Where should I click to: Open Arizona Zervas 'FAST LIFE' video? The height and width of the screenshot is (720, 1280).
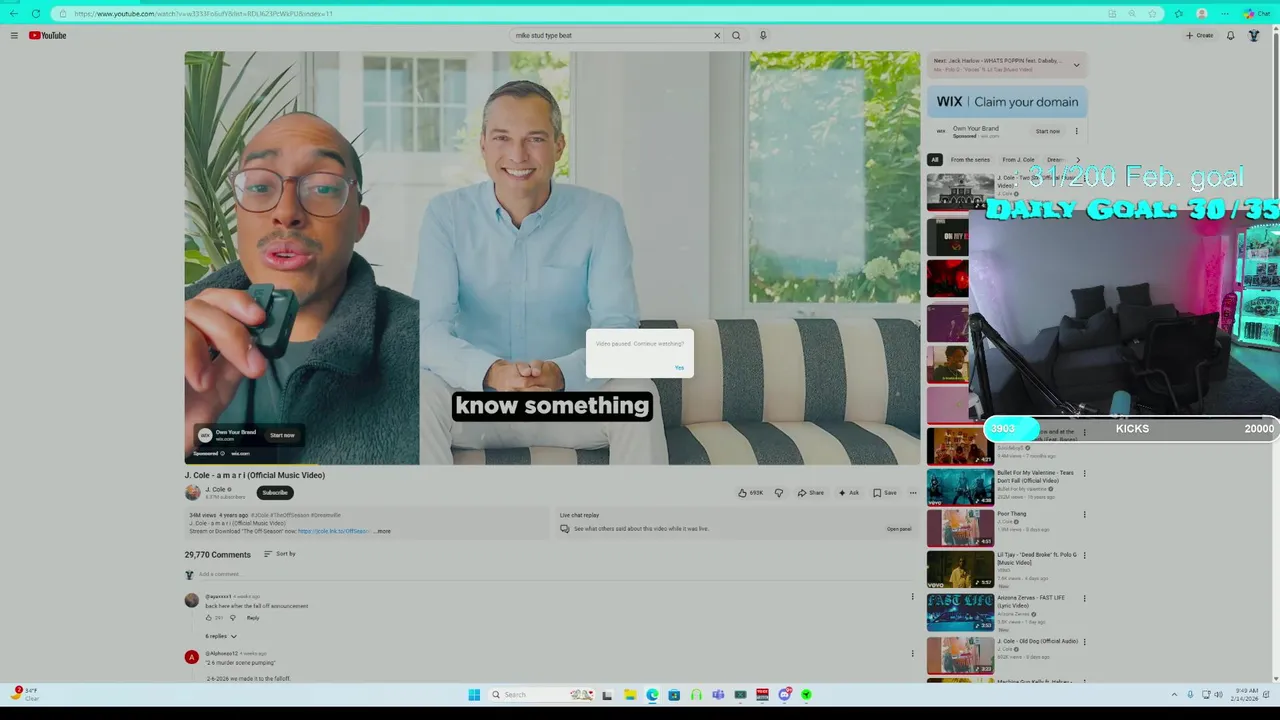click(x=960, y=612)
